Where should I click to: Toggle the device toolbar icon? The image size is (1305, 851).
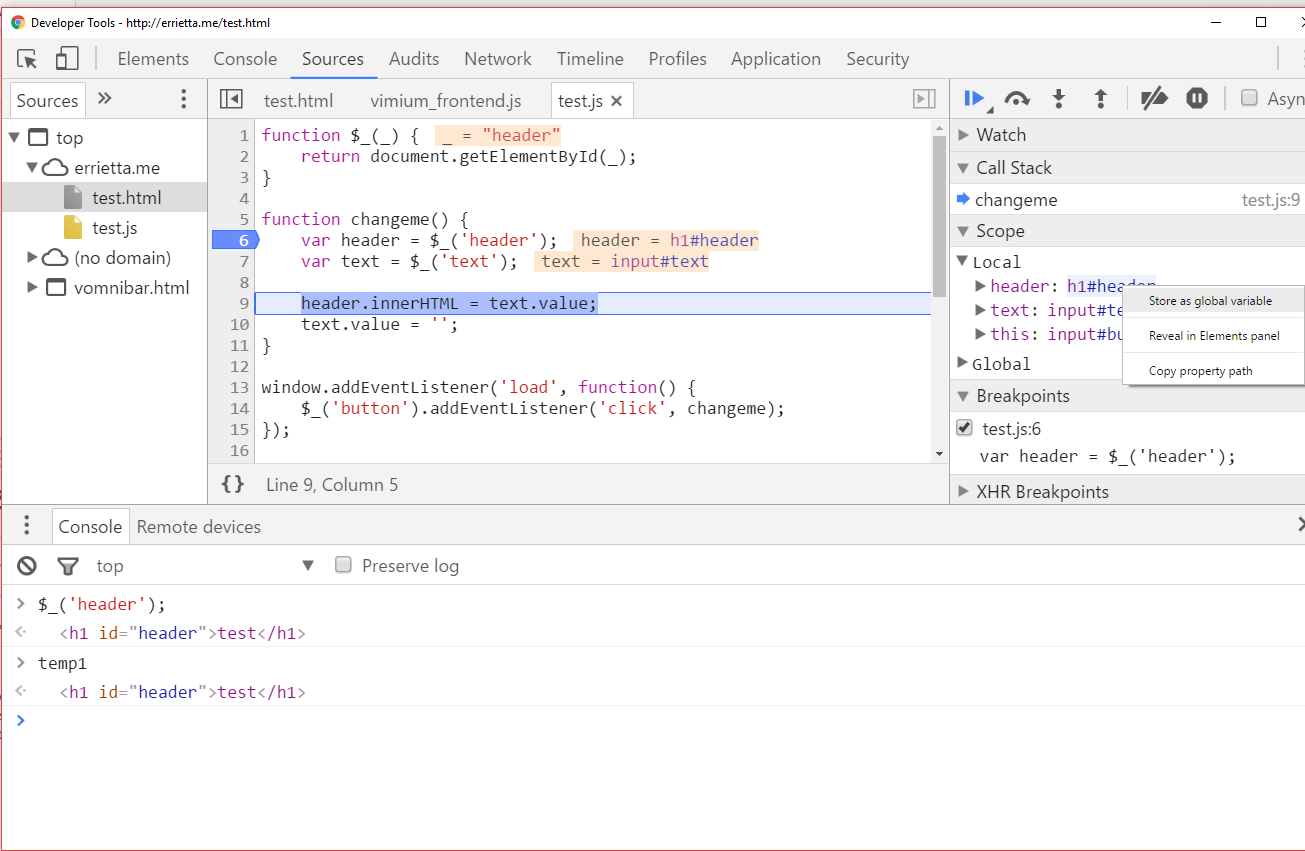click(67, 59)
